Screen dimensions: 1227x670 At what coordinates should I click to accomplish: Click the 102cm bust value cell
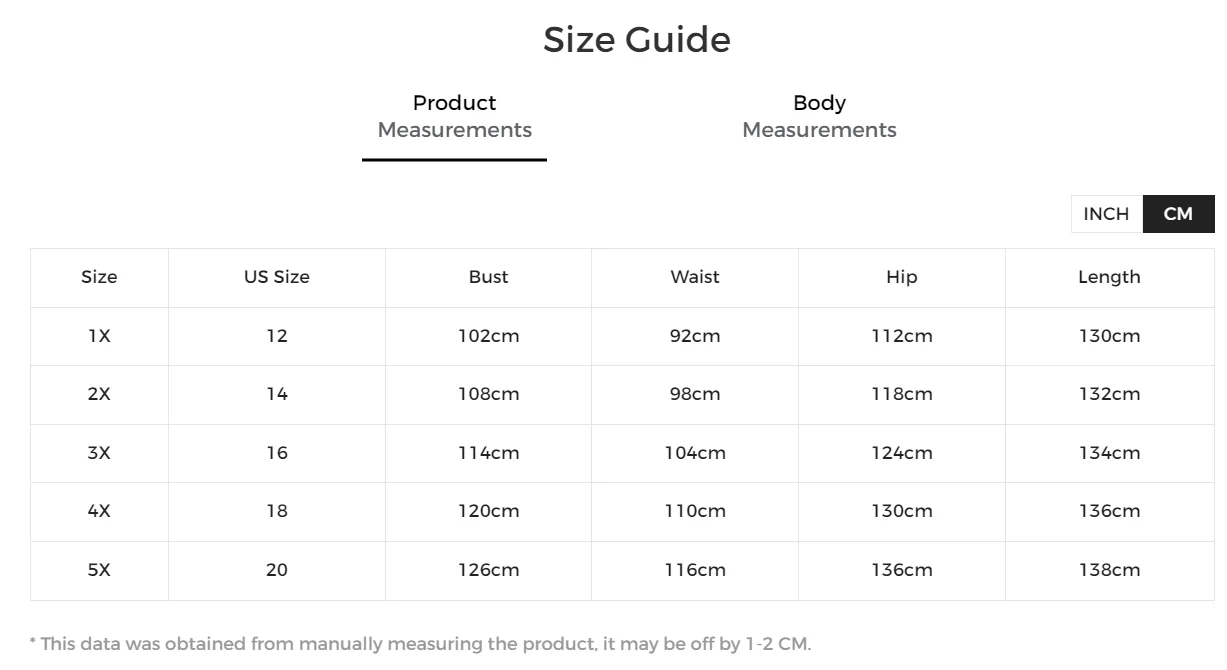[488, 336]
